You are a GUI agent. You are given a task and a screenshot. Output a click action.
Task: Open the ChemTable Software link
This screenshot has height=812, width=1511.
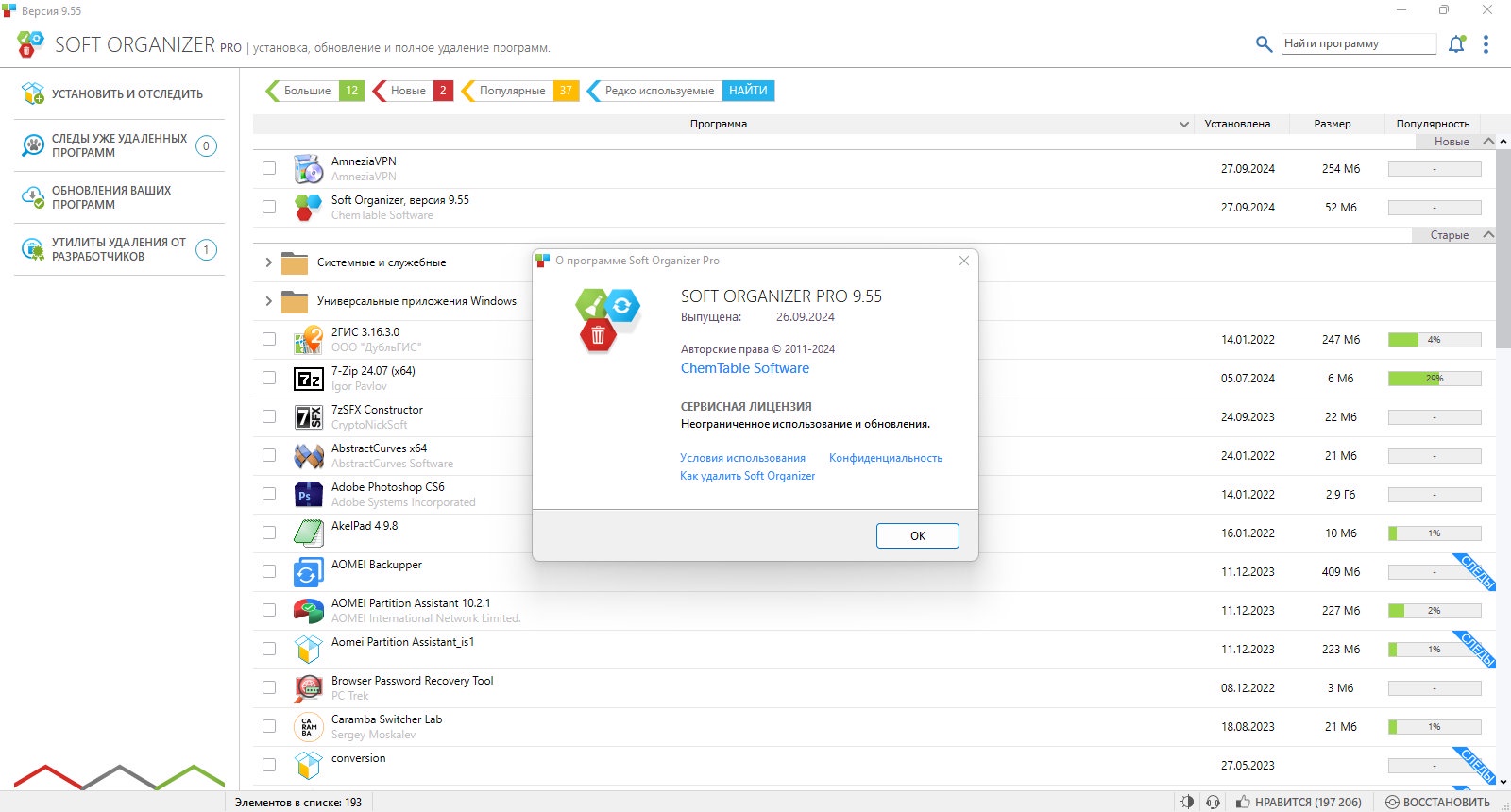745,368
